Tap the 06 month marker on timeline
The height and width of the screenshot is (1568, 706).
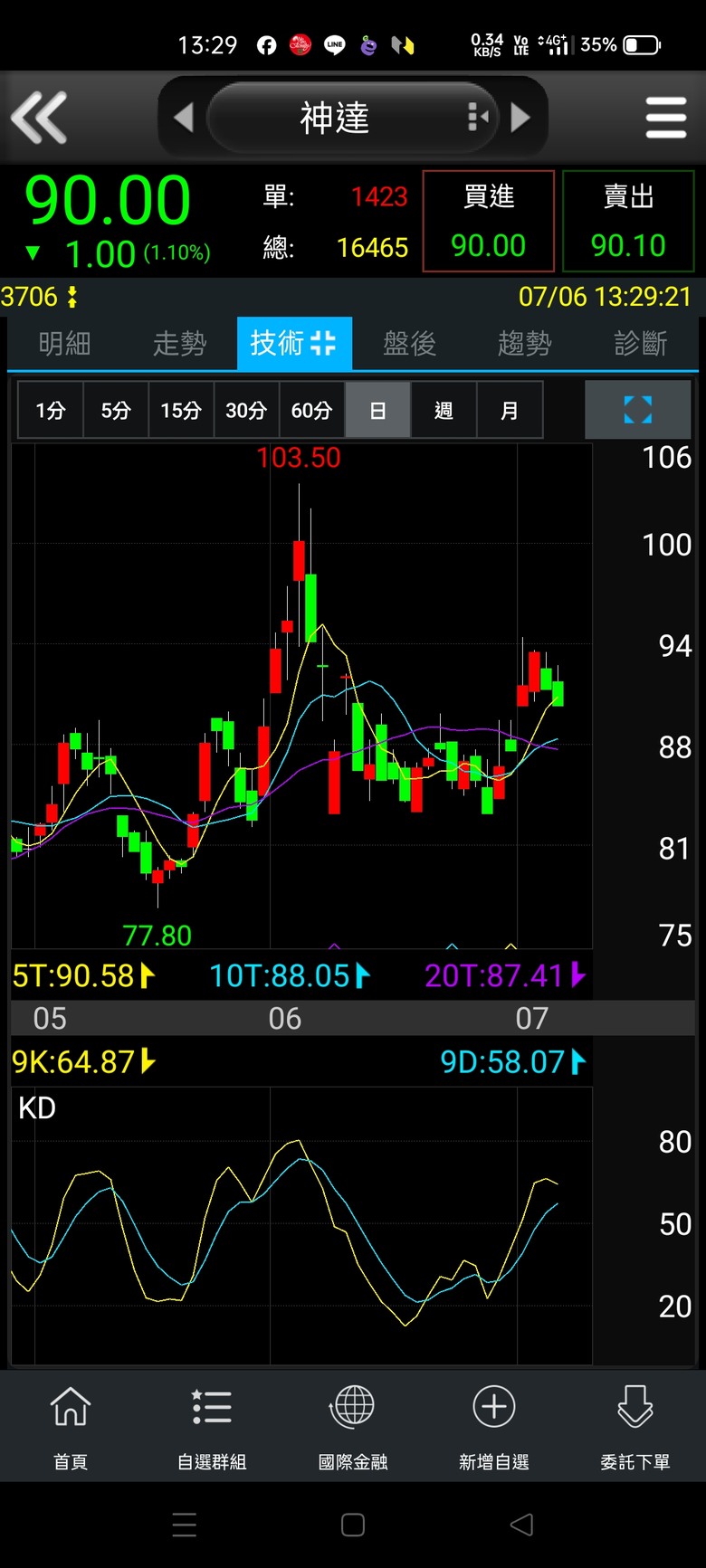tap(285, 1019)
